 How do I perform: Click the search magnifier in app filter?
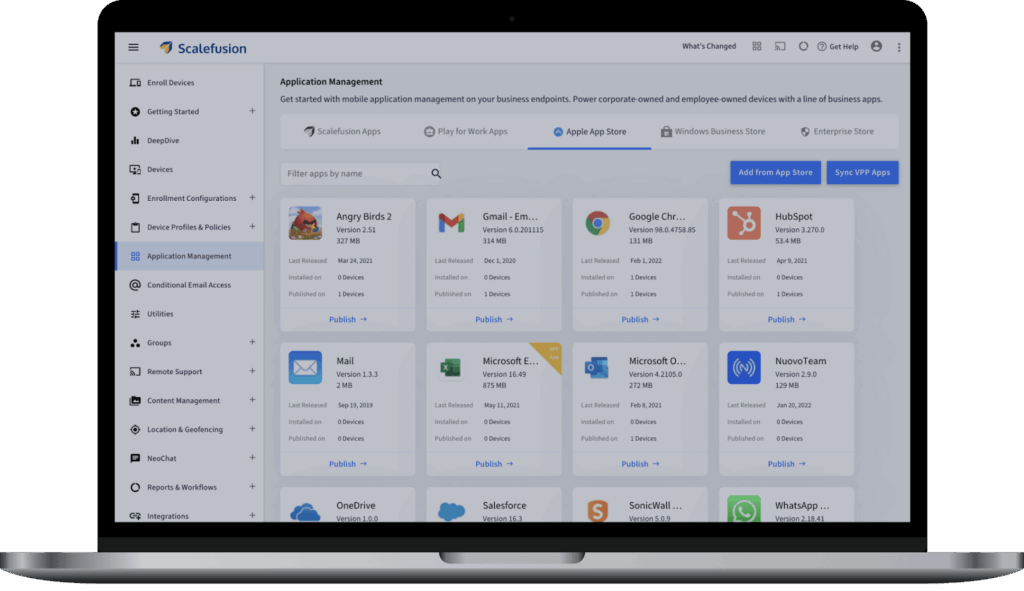[x=436, y=174]
